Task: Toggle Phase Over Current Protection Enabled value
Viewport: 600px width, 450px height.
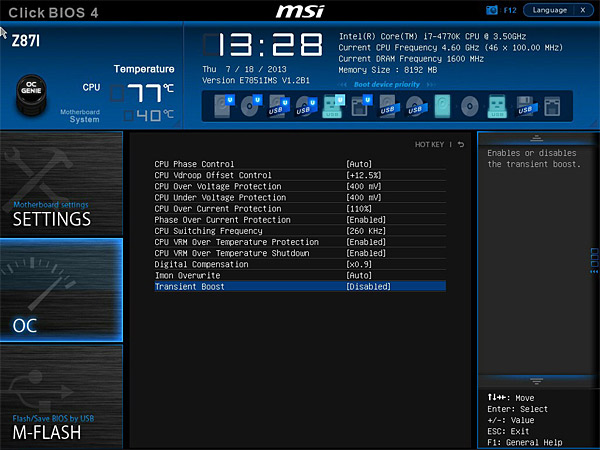Action: [366, 220]
